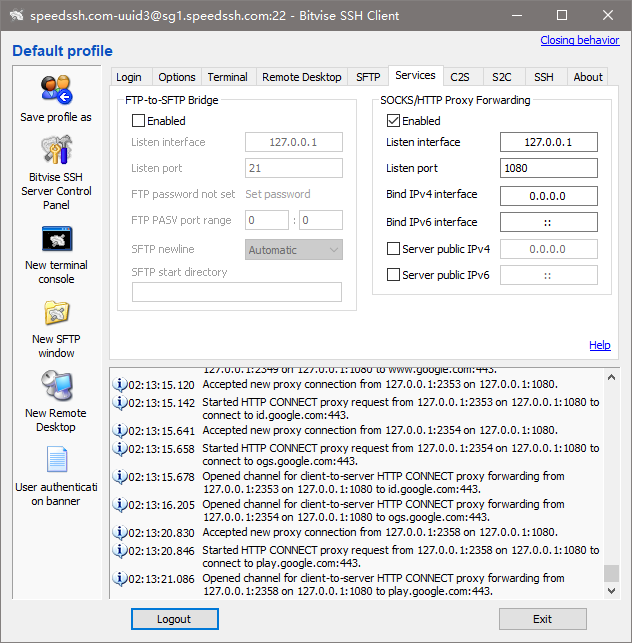The height and width of the screenshot is (643, 632).
Task: Click info icon of 02:13:15.120 log entry
Action: pyautogui.click(x=119, y=384)
